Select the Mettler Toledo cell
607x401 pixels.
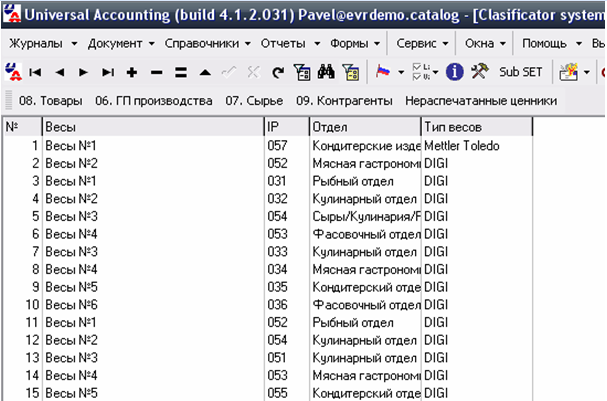(477, 146)
